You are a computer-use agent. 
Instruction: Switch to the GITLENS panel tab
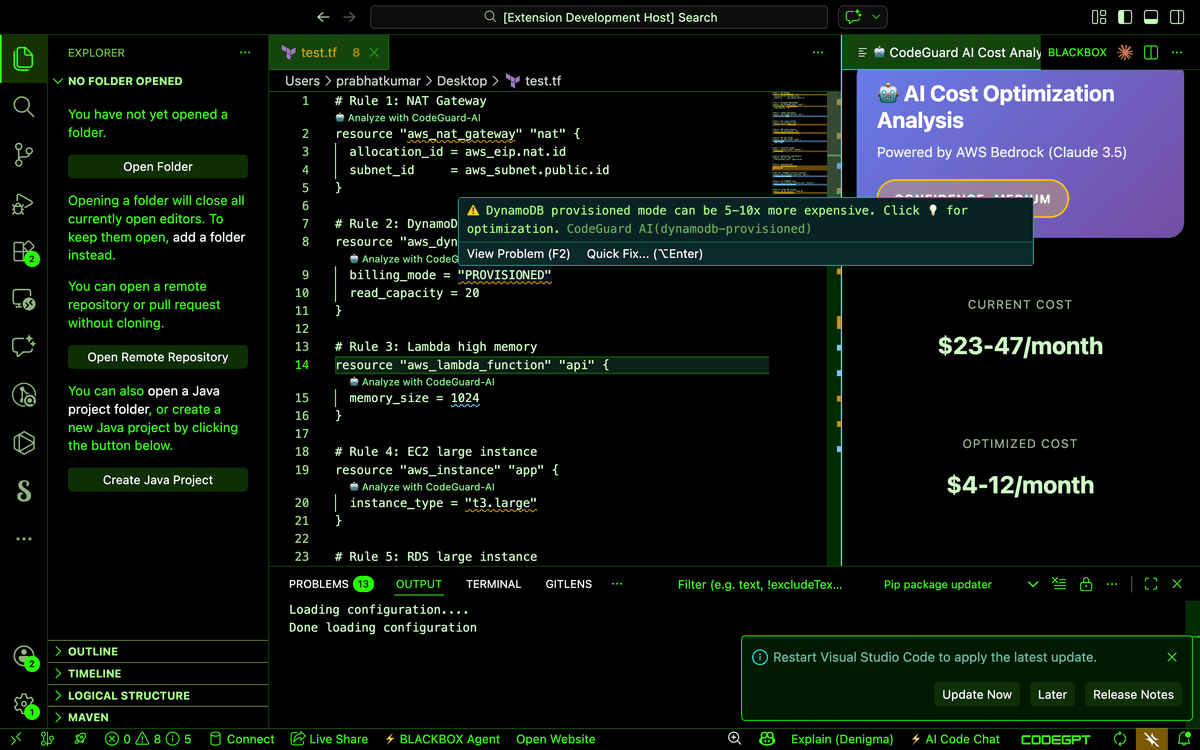[569, 584]
